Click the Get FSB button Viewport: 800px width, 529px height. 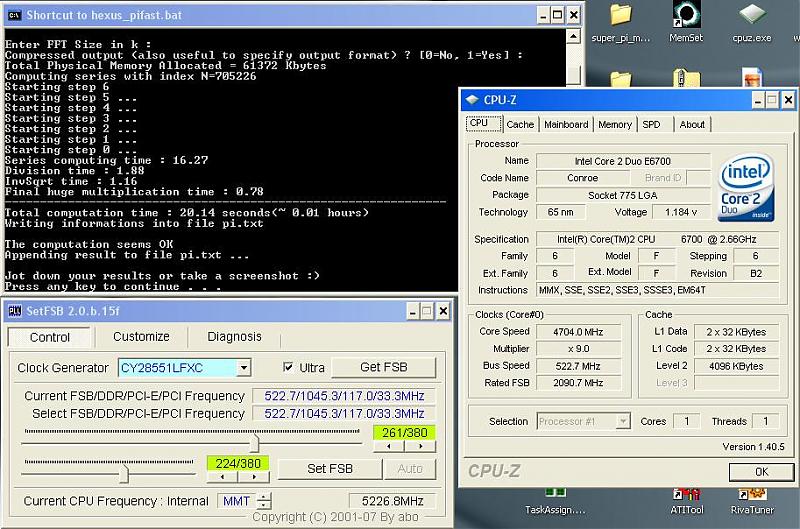pyautogui.click(x=384, y=367)
